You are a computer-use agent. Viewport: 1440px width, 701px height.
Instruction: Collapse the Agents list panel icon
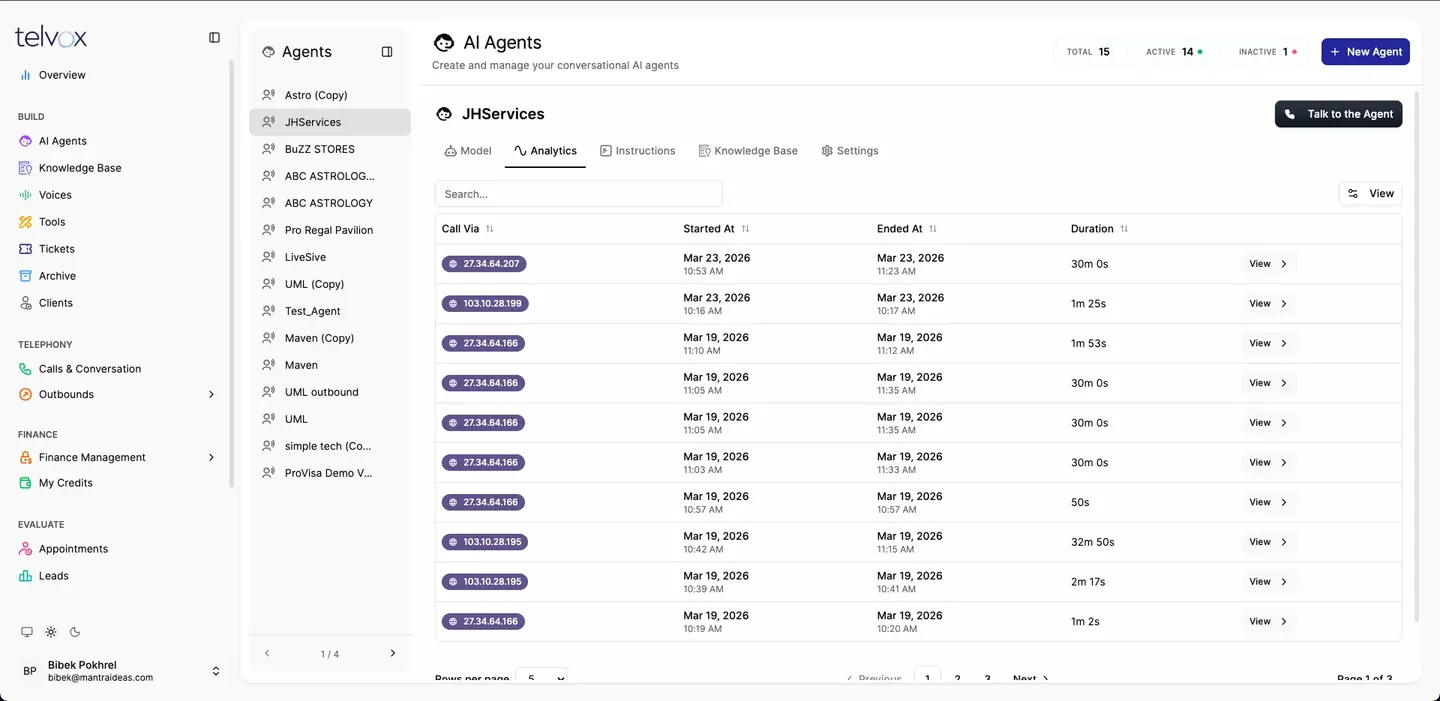(387, 52)
